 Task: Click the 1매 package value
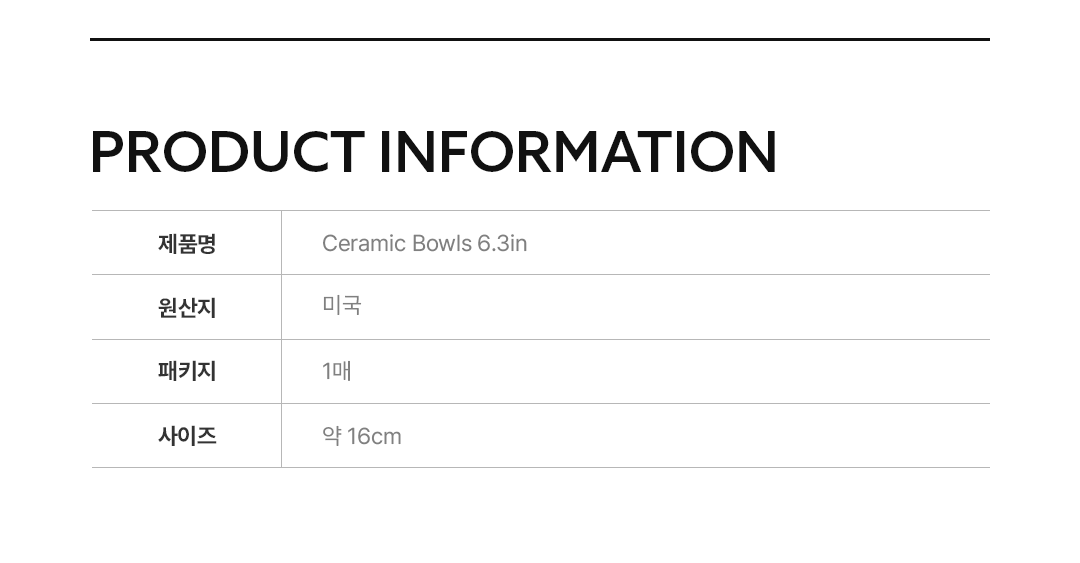coord(336,371)
